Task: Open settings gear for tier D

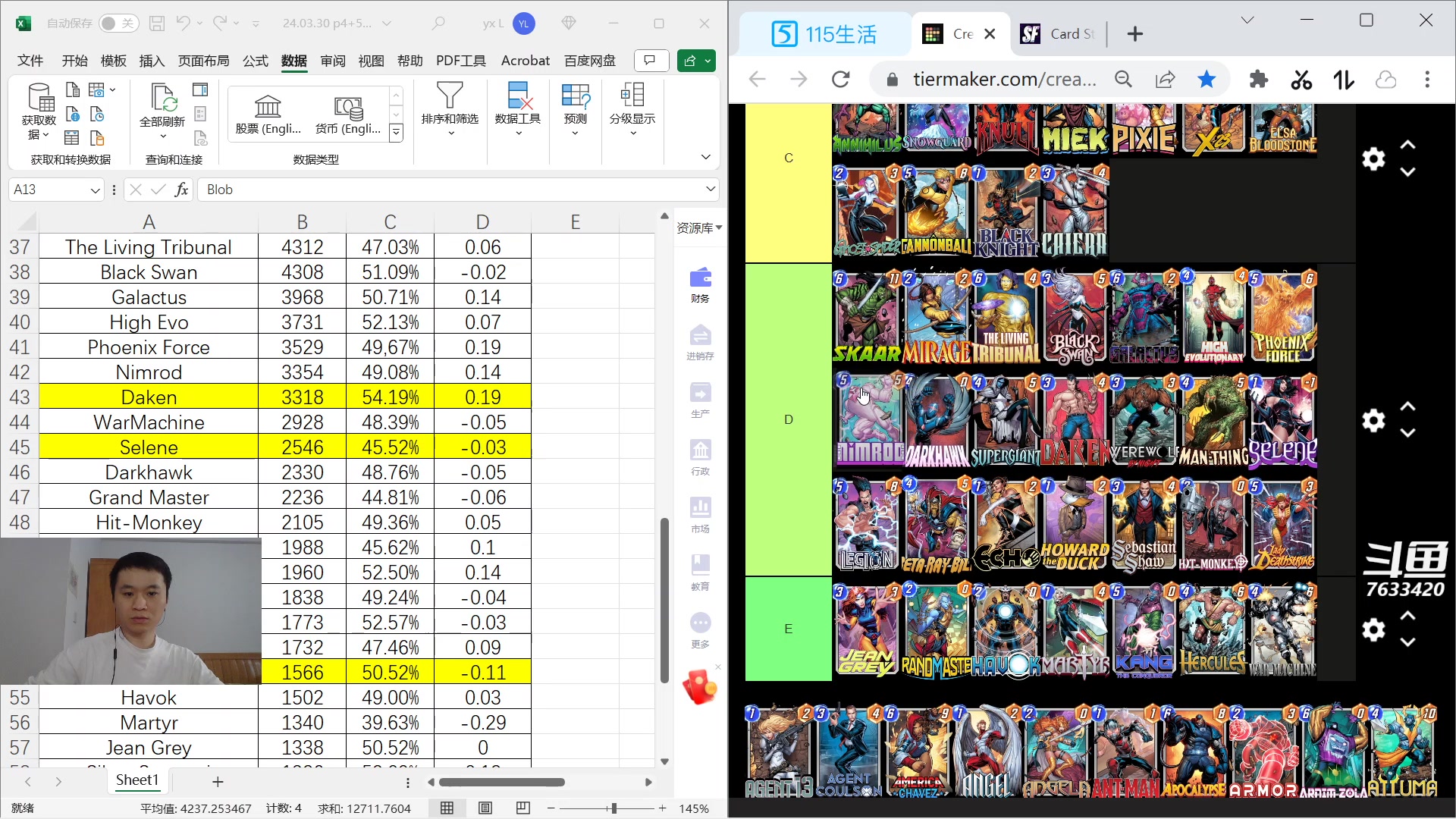Action: 1373,420
